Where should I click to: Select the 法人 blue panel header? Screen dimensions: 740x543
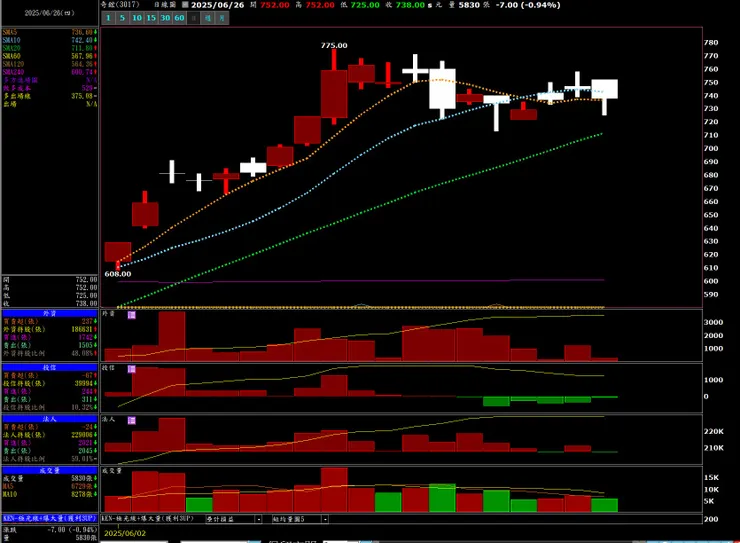tap(50, 419)
